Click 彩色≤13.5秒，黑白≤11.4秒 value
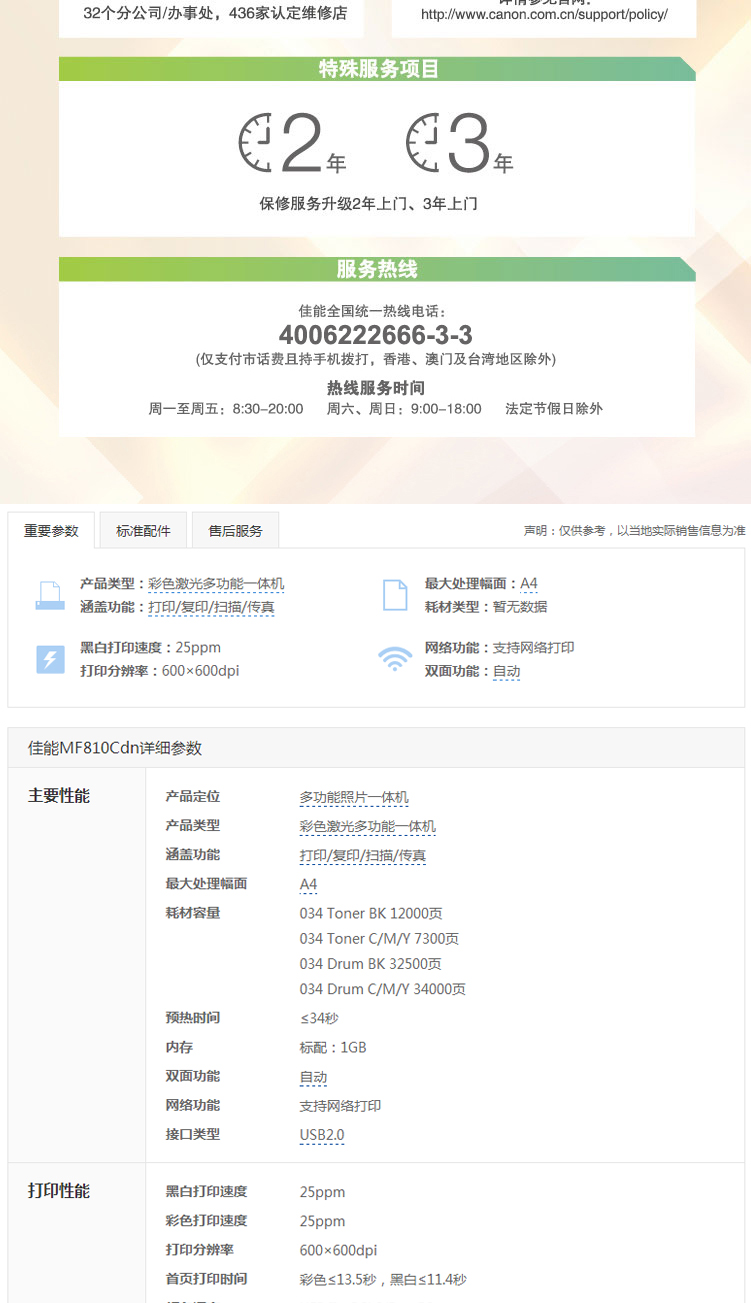 (x=383, y=1279)
